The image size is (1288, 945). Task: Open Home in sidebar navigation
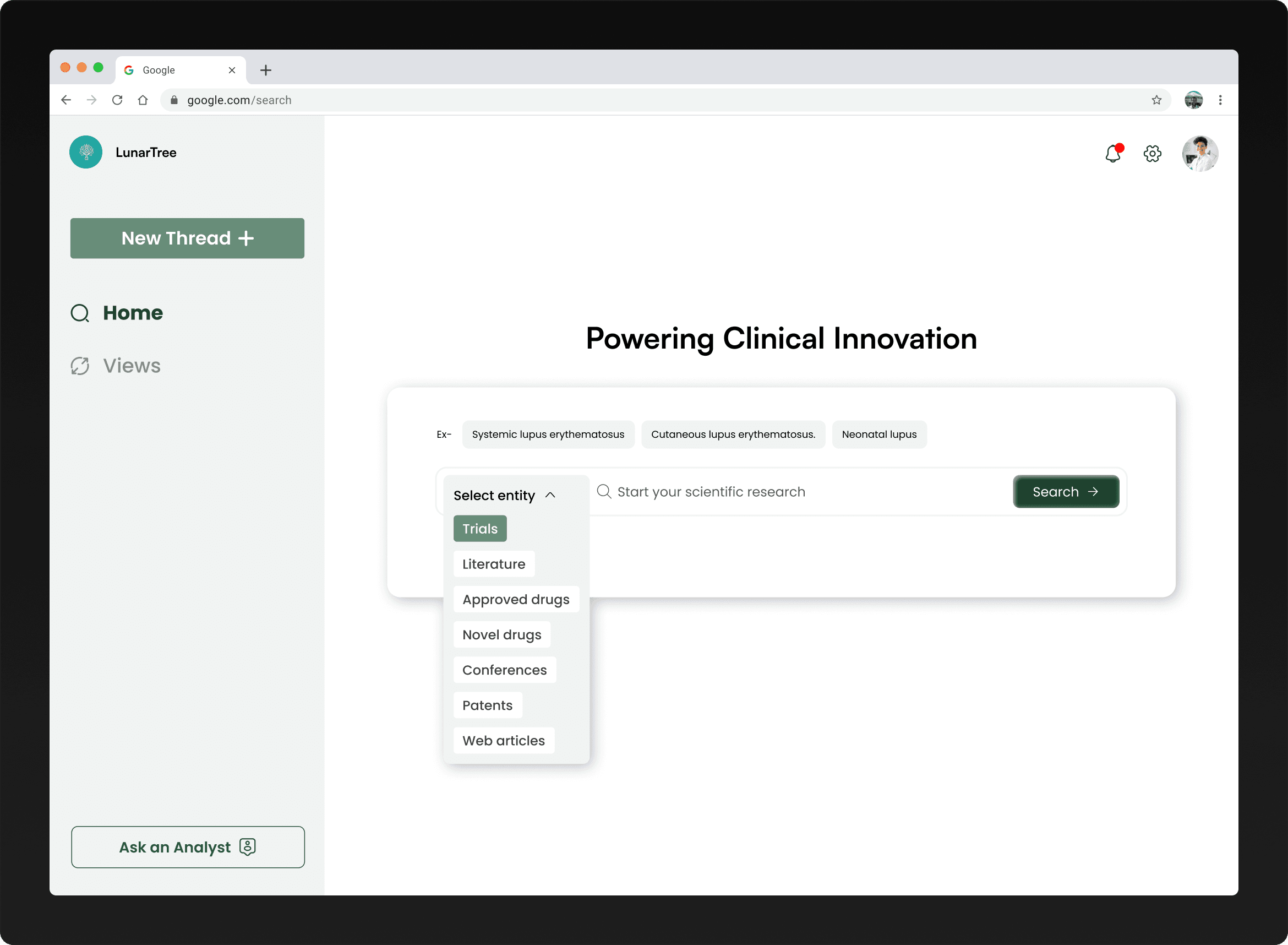pyautogui.click(x=132, y=313)
